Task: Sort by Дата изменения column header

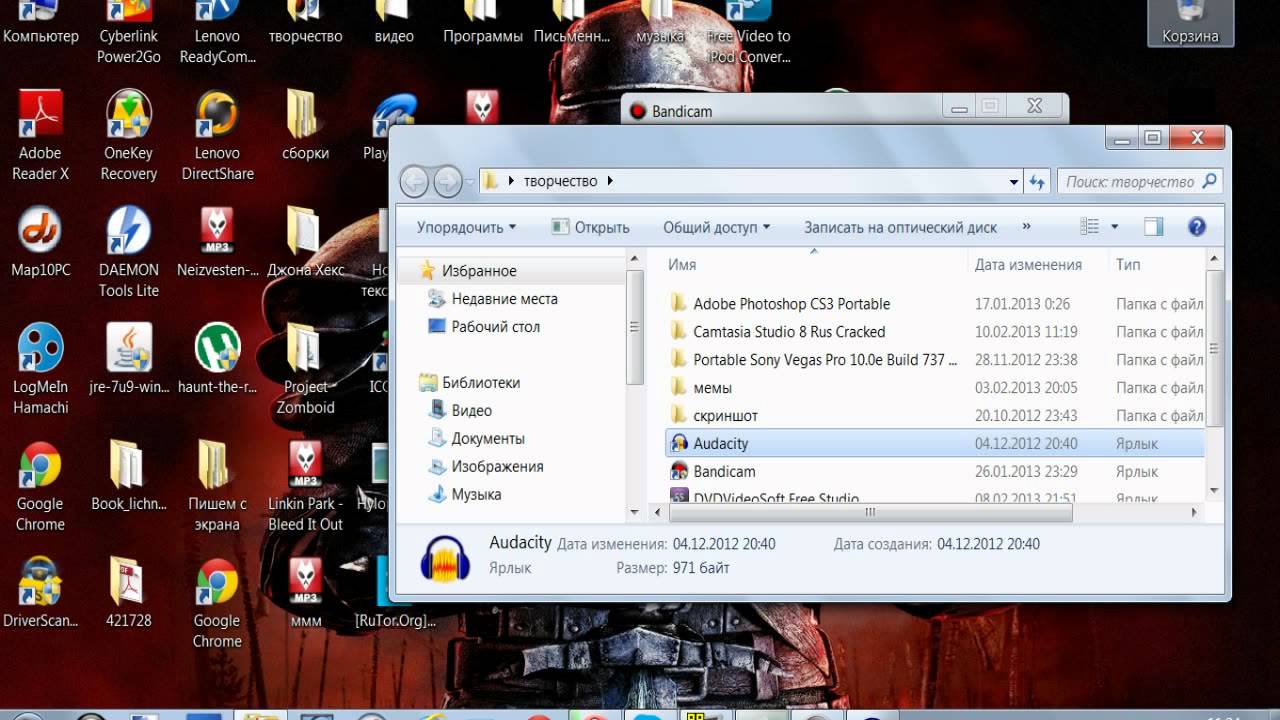Action: [x=1039, y=265]
